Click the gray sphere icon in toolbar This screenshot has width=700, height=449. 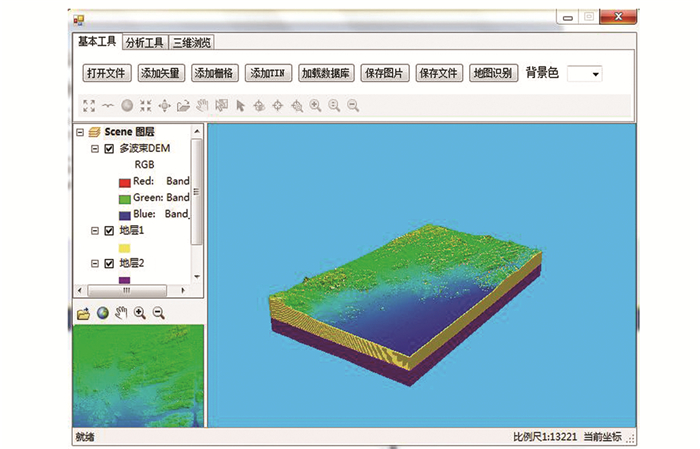(x=127, y=105)
